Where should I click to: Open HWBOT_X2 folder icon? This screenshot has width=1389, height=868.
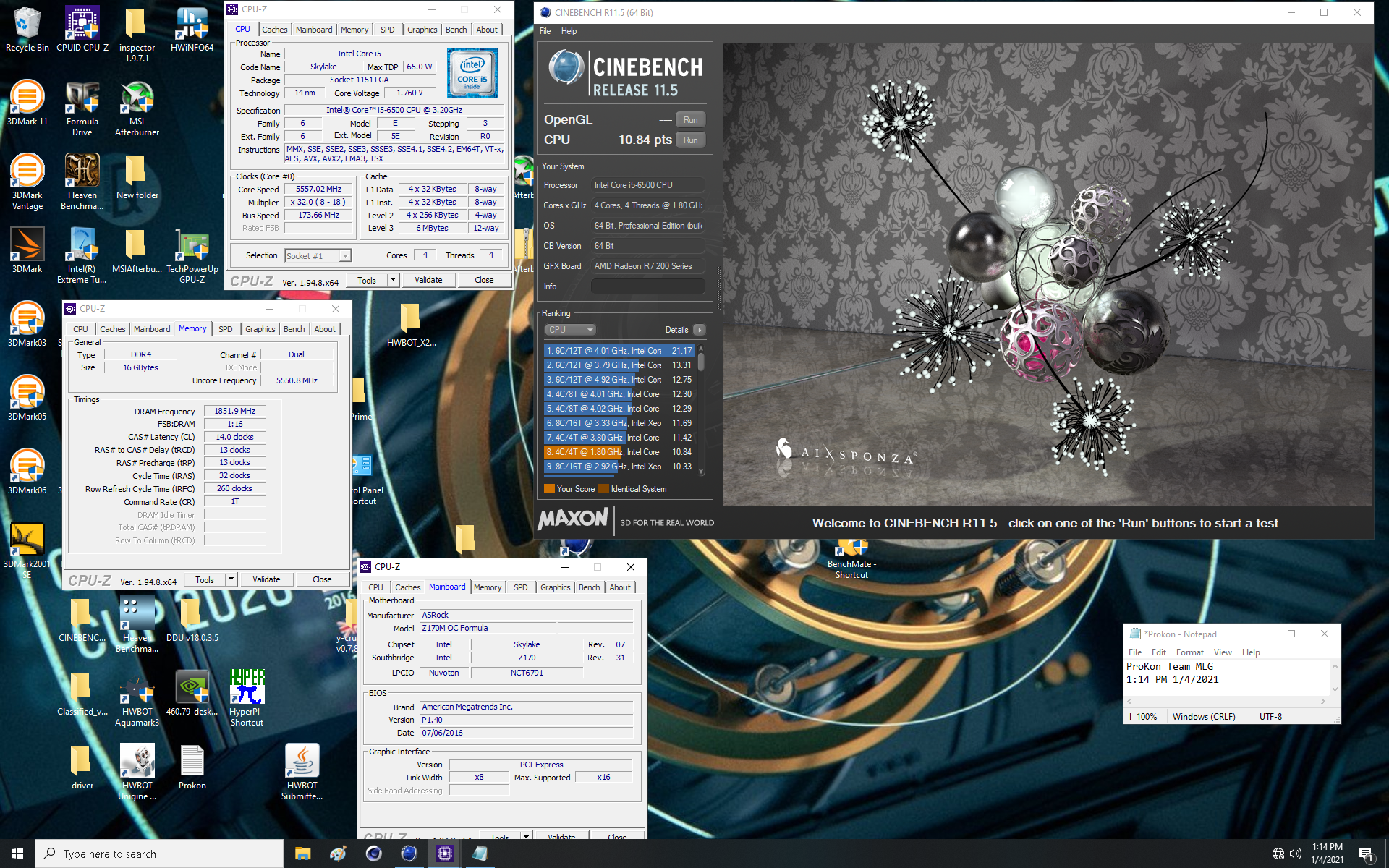tap(411, 325)
